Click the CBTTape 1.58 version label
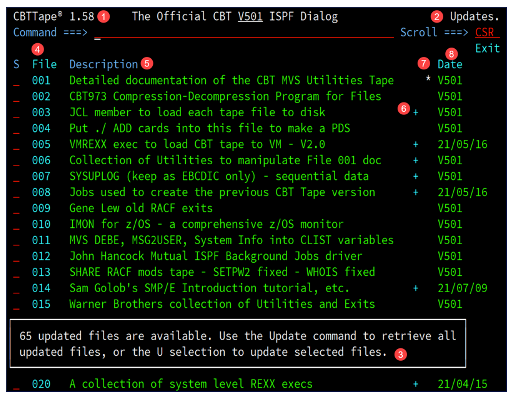 [54, 17]
